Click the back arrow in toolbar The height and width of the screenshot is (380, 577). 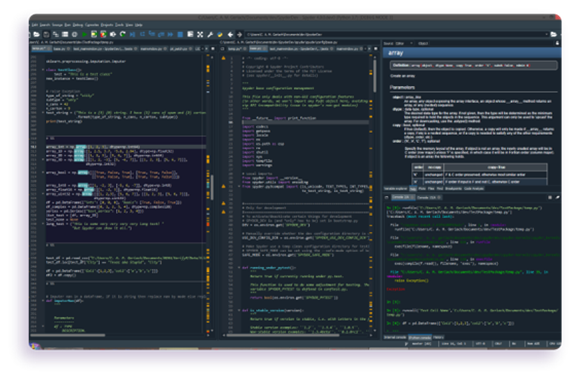pyautogui.click(x=230, y=34)
